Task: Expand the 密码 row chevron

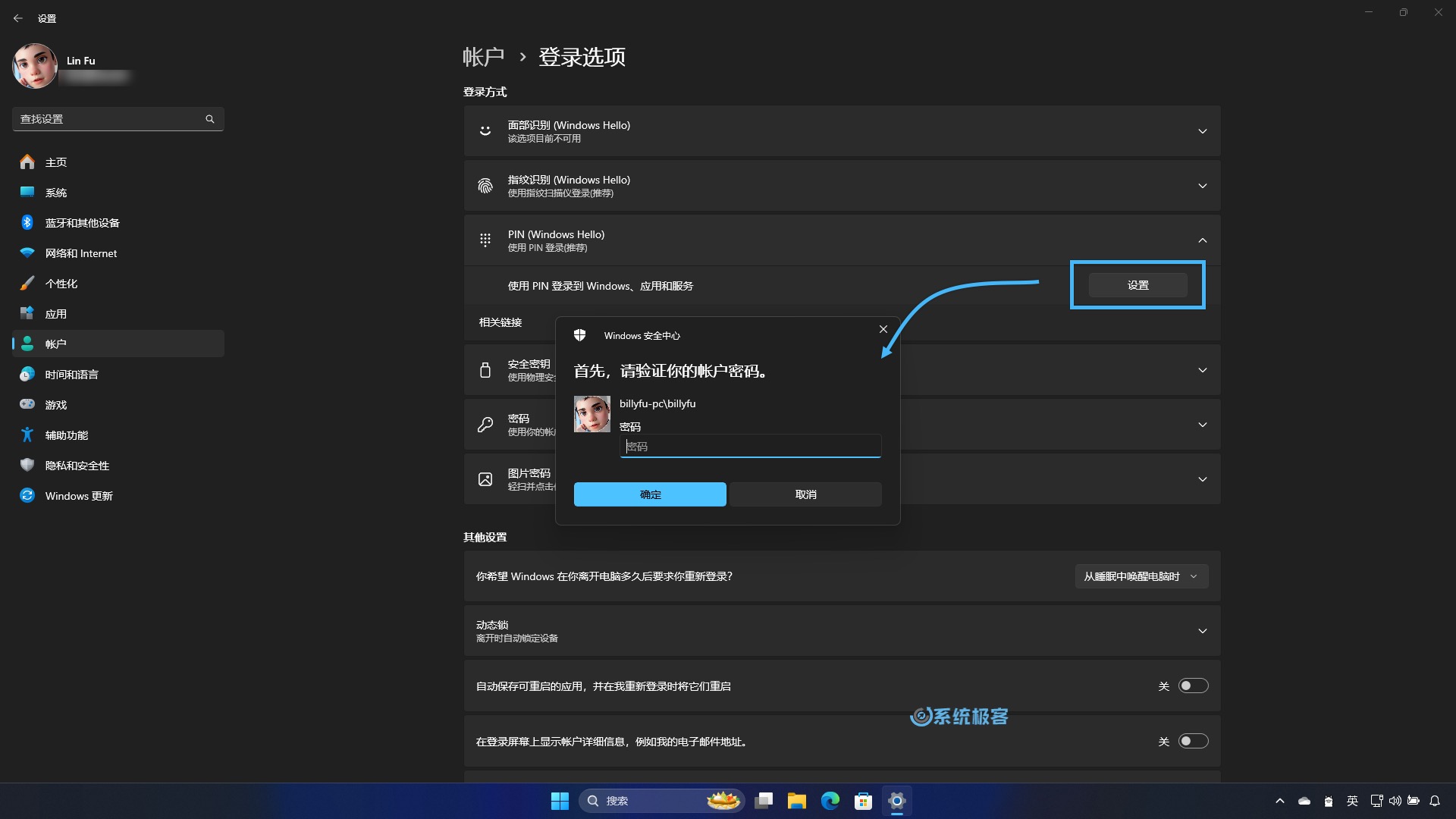Action: (x=1202, y=425)
